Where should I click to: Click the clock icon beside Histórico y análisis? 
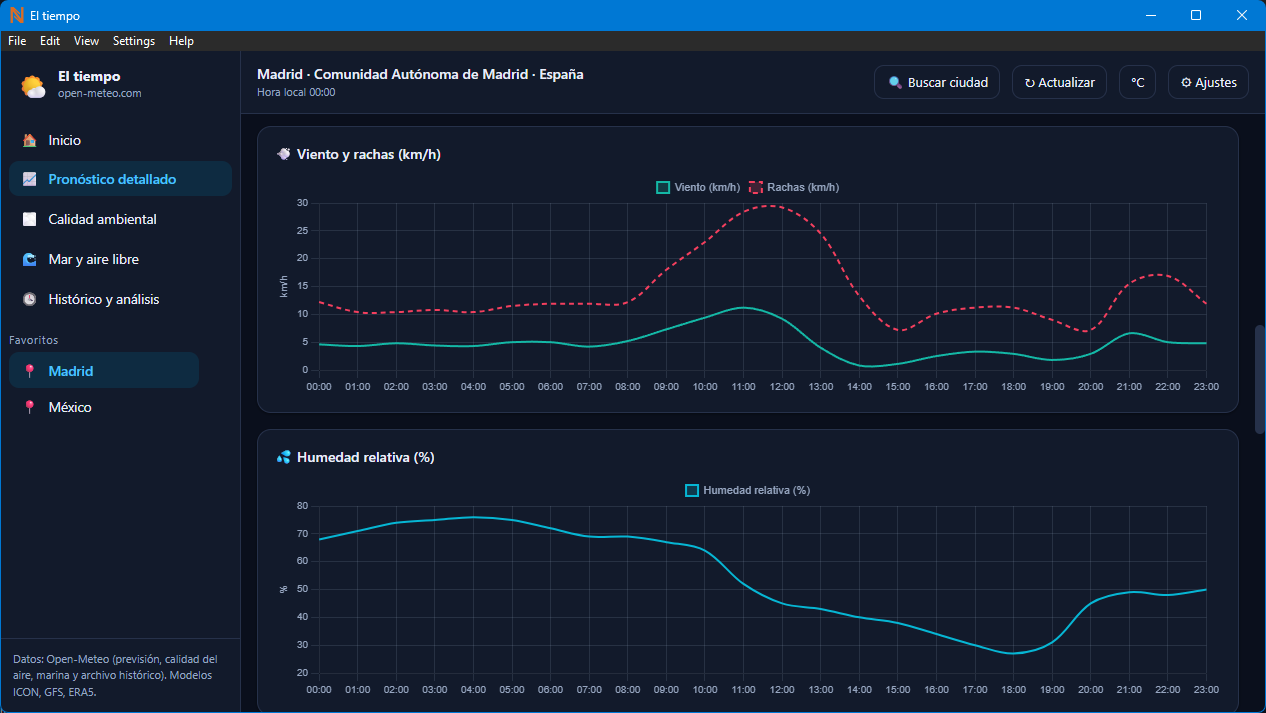30,299
